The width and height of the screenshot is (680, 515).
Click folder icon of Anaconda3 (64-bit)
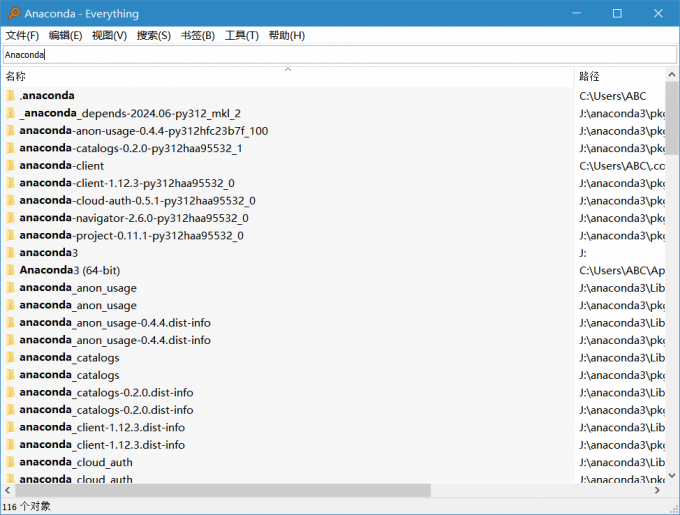pyautogui.click(x=11, y=270)
